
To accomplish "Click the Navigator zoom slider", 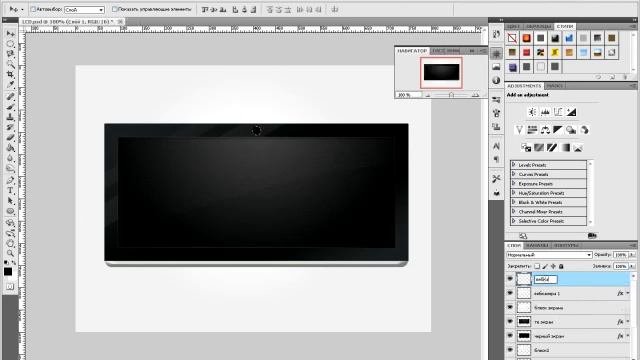I will pyautogui.click(x=451, y=95).
